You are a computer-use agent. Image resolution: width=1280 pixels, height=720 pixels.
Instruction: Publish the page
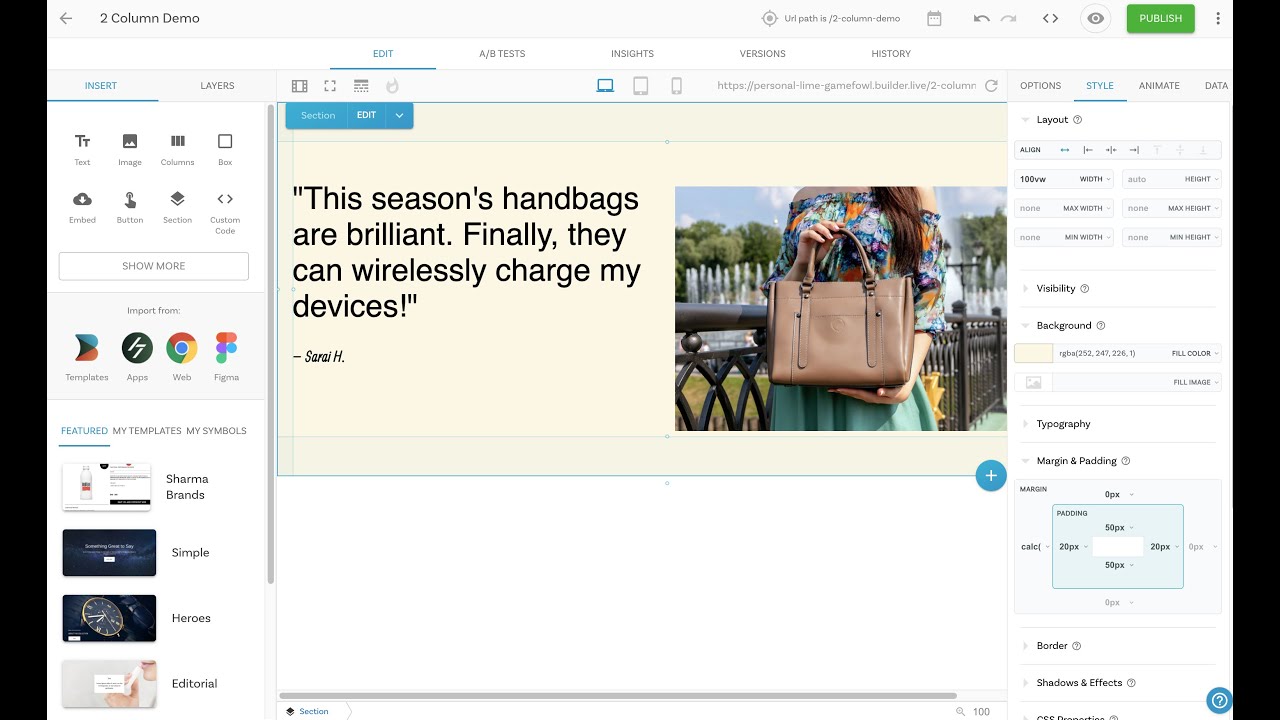coord(1160,18)
